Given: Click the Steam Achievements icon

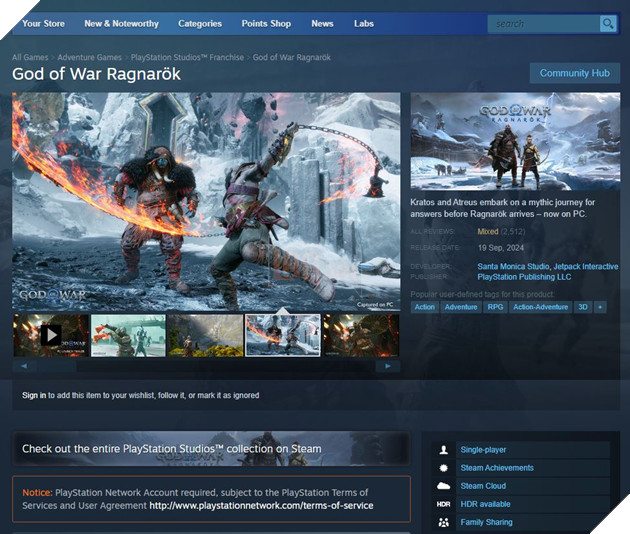Looking at the screenshot, I should (443, 468).
